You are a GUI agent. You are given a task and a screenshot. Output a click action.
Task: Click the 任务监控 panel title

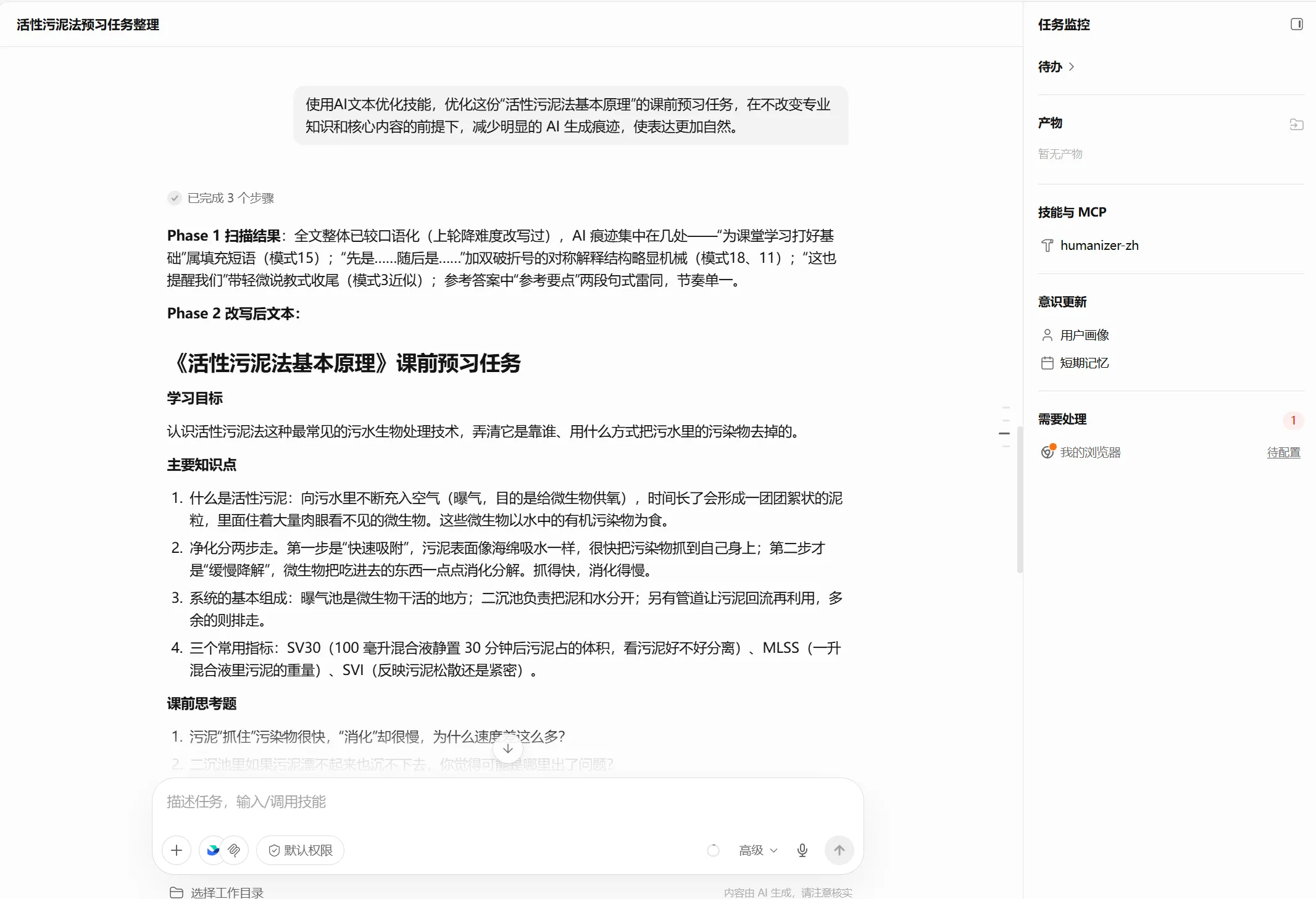1064,25
